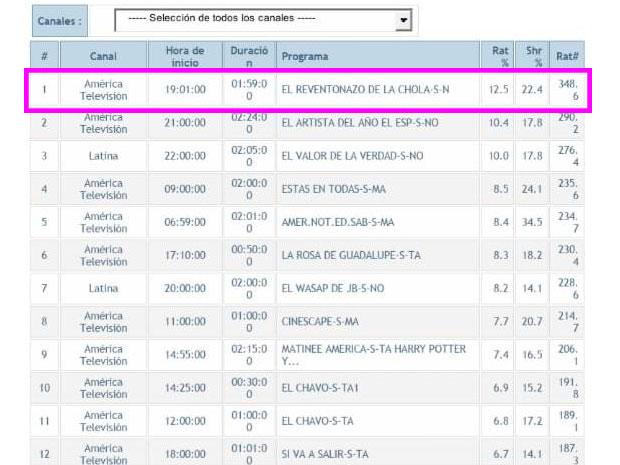Viewport: 620px width, 465px height.
Task: Click the 'Selección de todos los canales' combo box
Action: coord(263,20)
